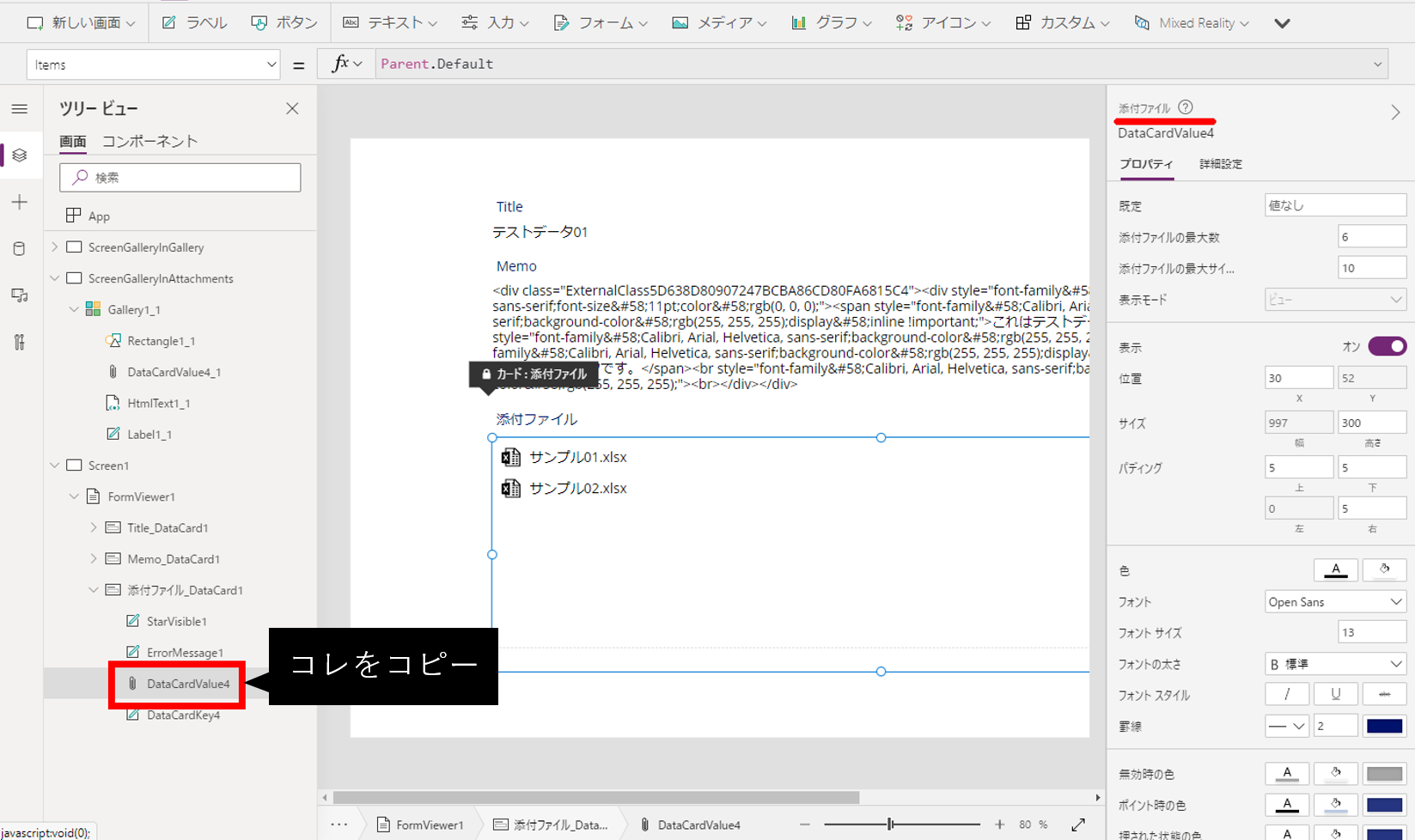Open the グラフ ribbon menu
The image size is (1415, 840).
point(830,23)
